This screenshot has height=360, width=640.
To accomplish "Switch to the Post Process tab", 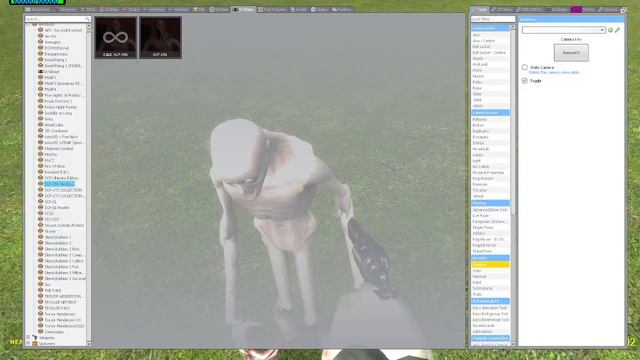I will [x=272, y=9].
